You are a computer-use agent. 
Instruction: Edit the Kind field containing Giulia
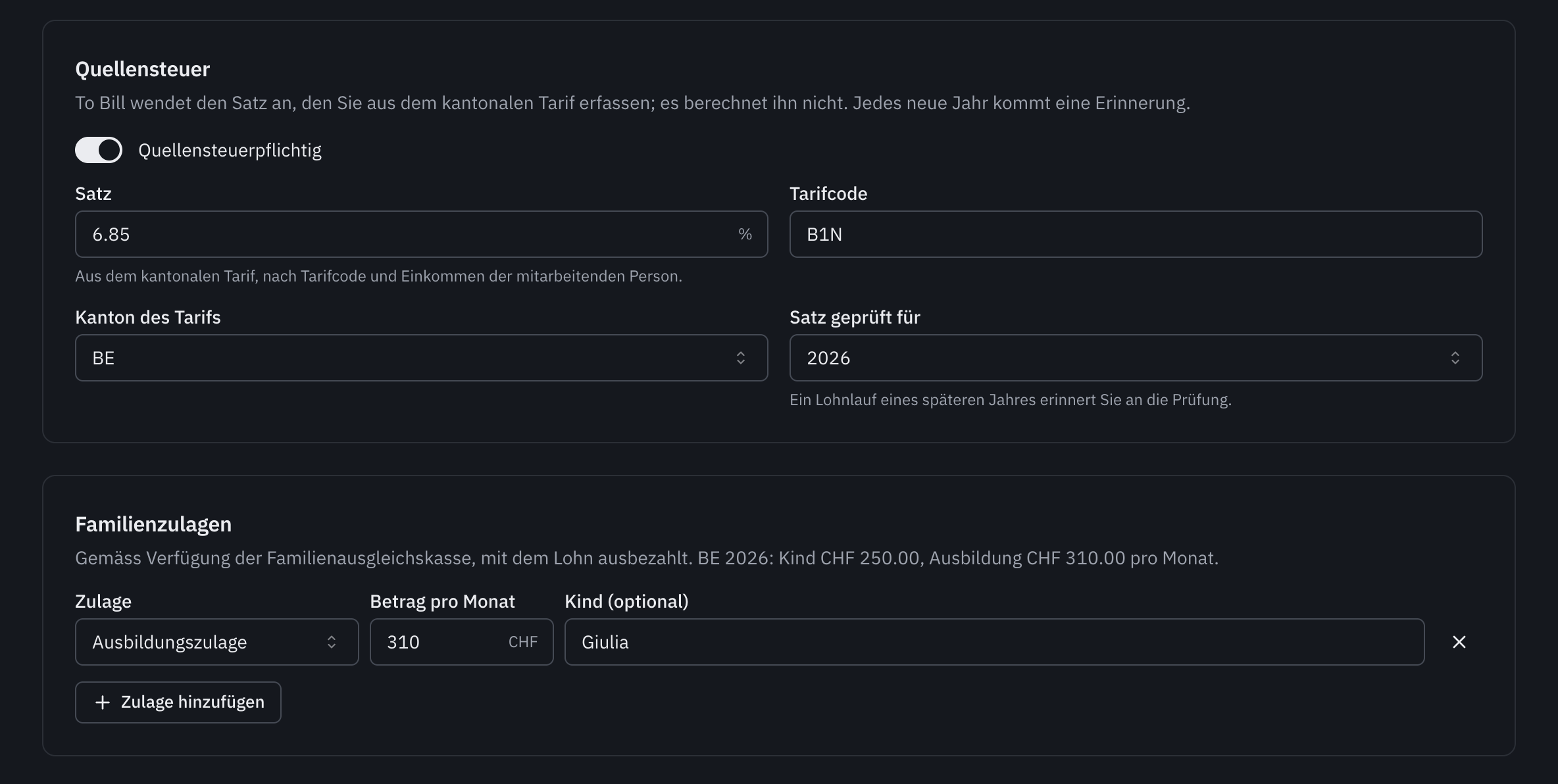[x=994, y=642]
